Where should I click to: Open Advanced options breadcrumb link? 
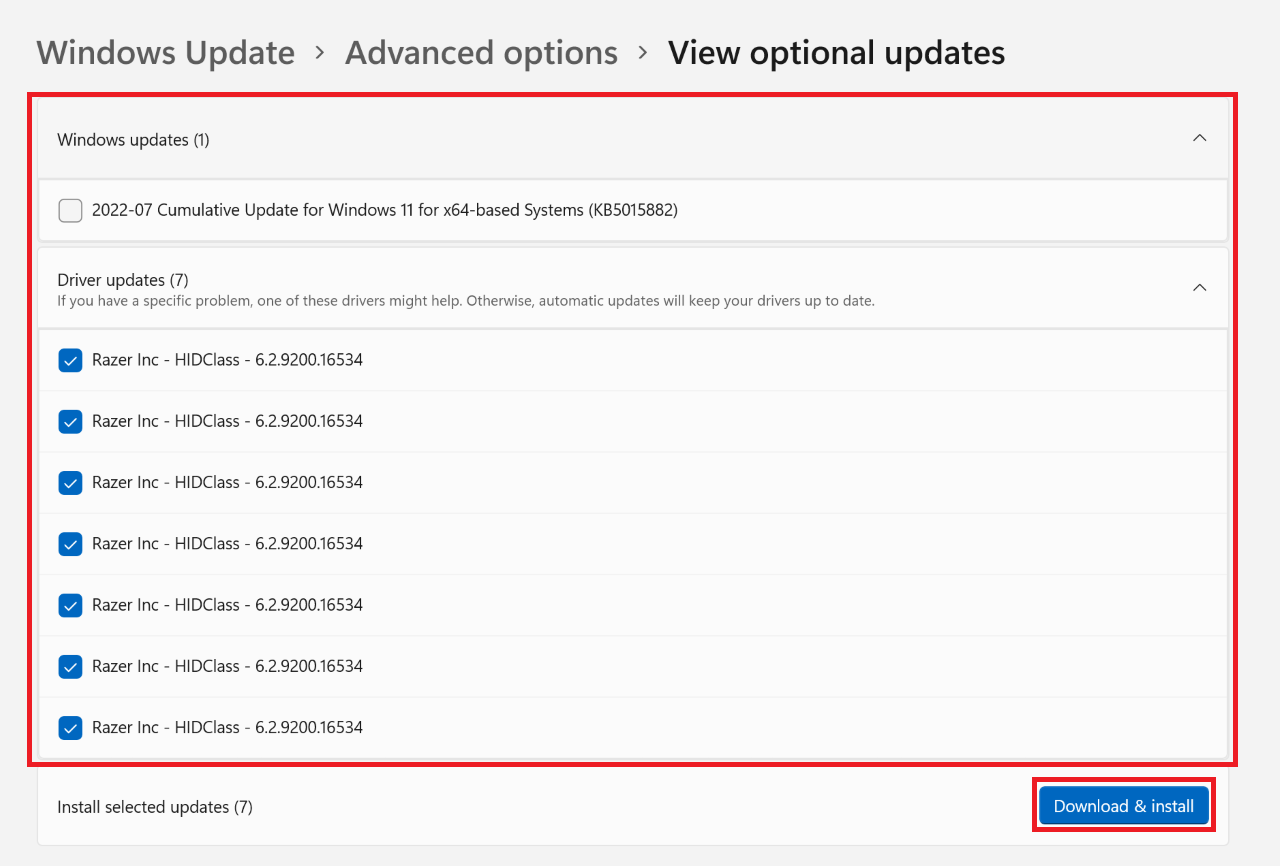(481, 52)
